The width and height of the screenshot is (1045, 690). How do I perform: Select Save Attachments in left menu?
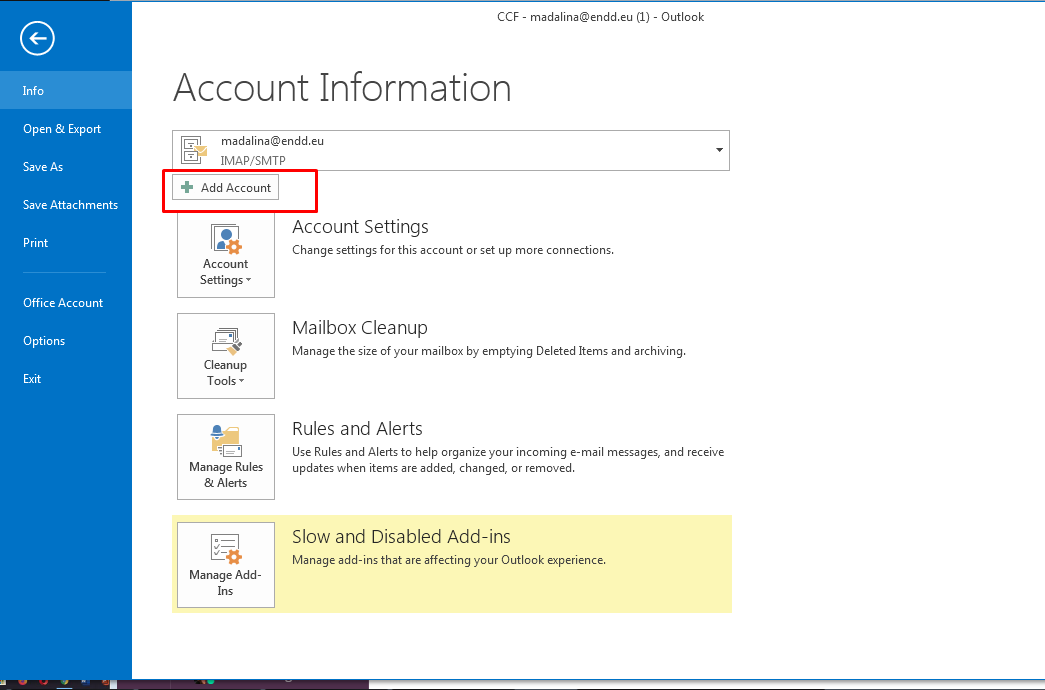[70, 205]
